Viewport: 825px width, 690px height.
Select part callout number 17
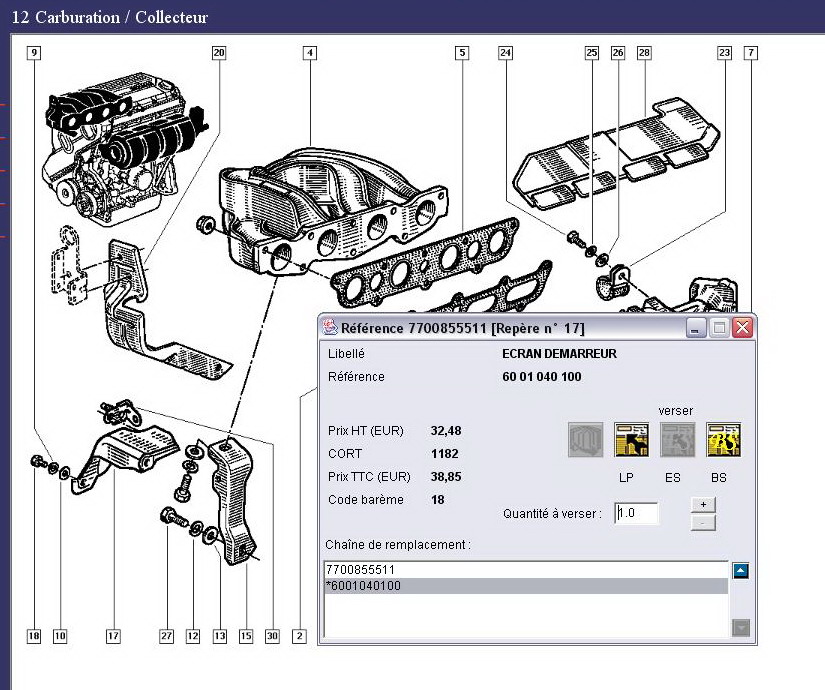[x=113, y=635]
